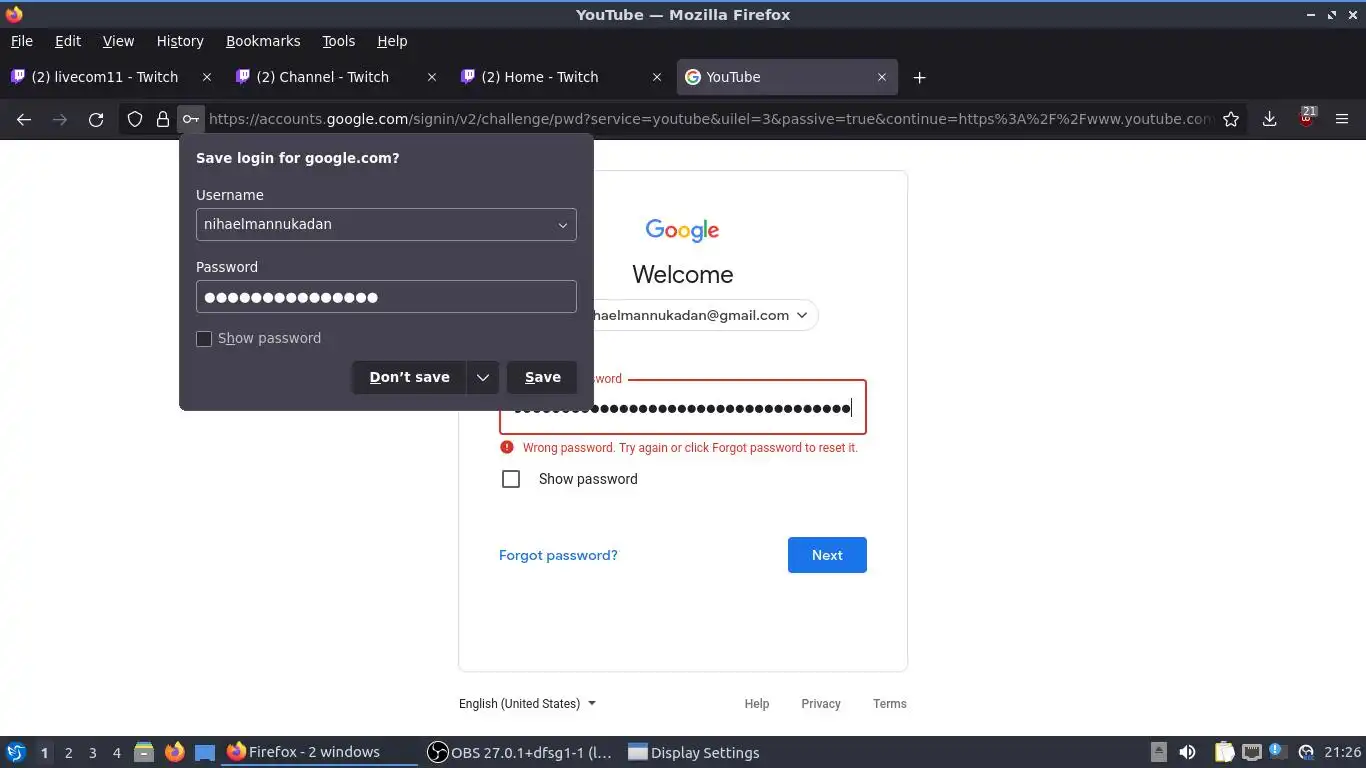This screenshot has width=1366, height=768.
Task: Click the Save button in the login popup
Action: point(542,377)
